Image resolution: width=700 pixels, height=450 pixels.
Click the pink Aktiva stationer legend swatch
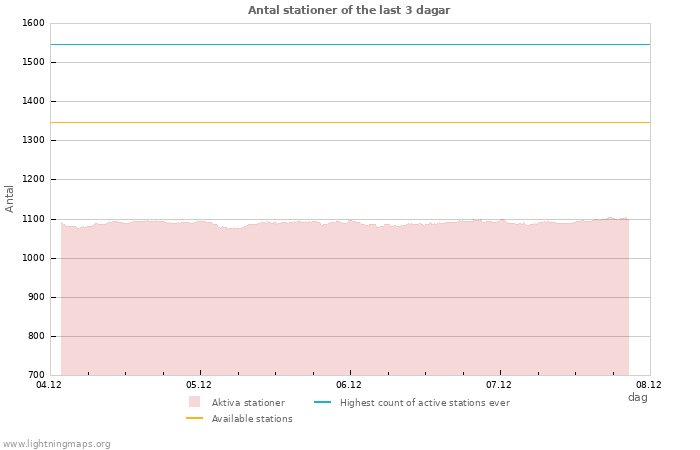click(x=194, y=402)
